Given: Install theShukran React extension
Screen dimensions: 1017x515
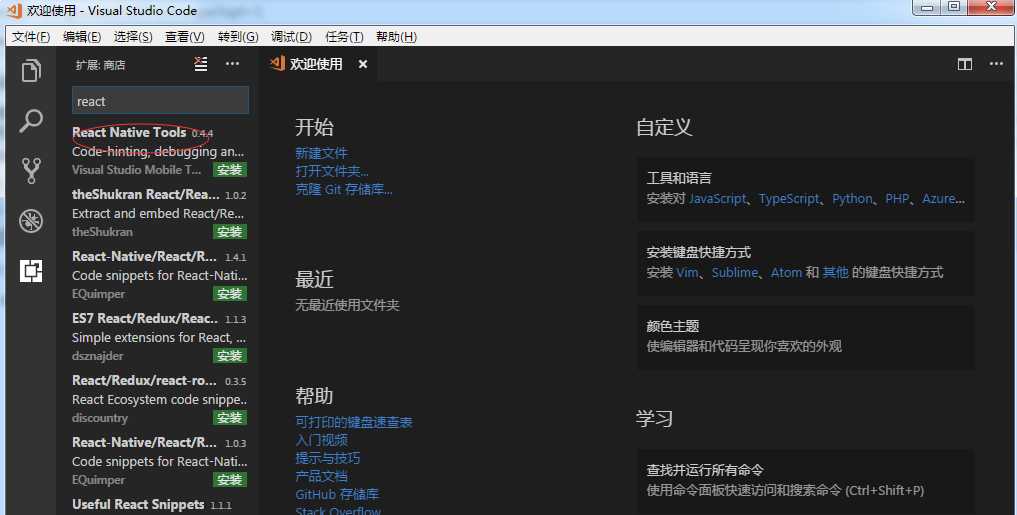Looking at the screenshot, I should 230,232.
